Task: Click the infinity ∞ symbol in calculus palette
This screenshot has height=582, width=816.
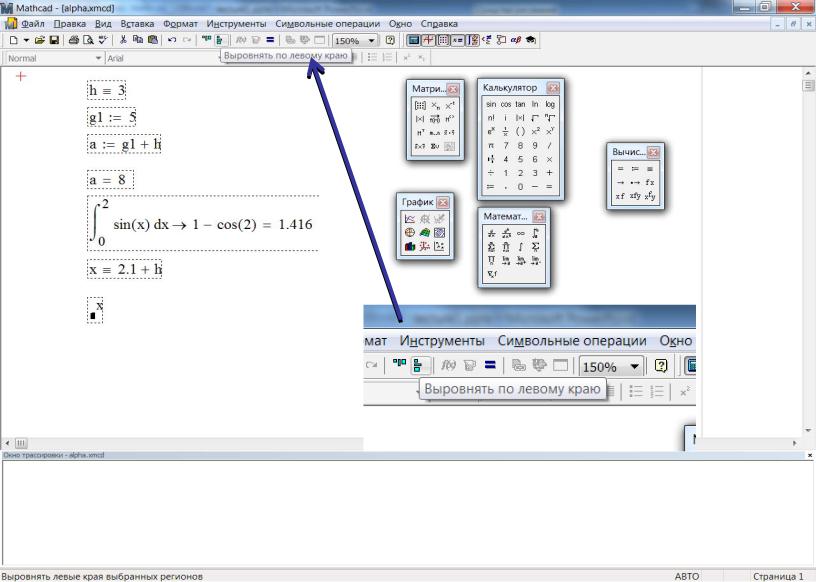Action: 520,233
